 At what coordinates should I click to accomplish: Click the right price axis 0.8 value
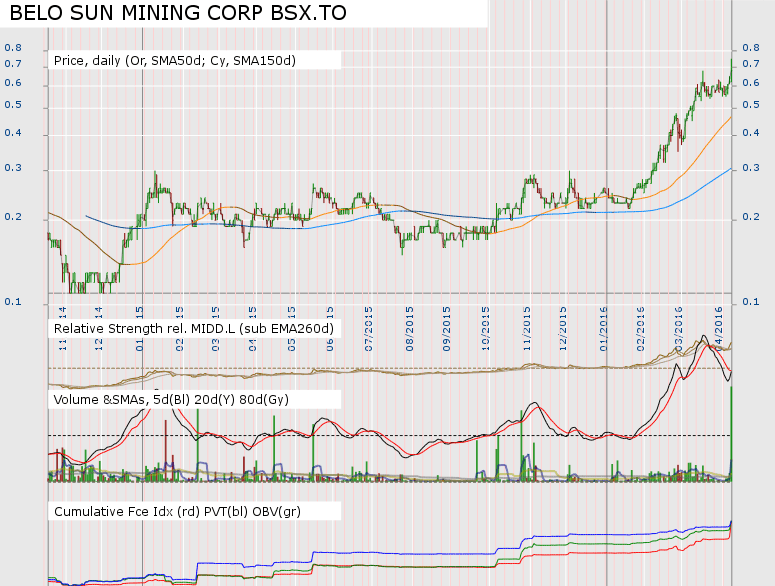click(751, 48)
